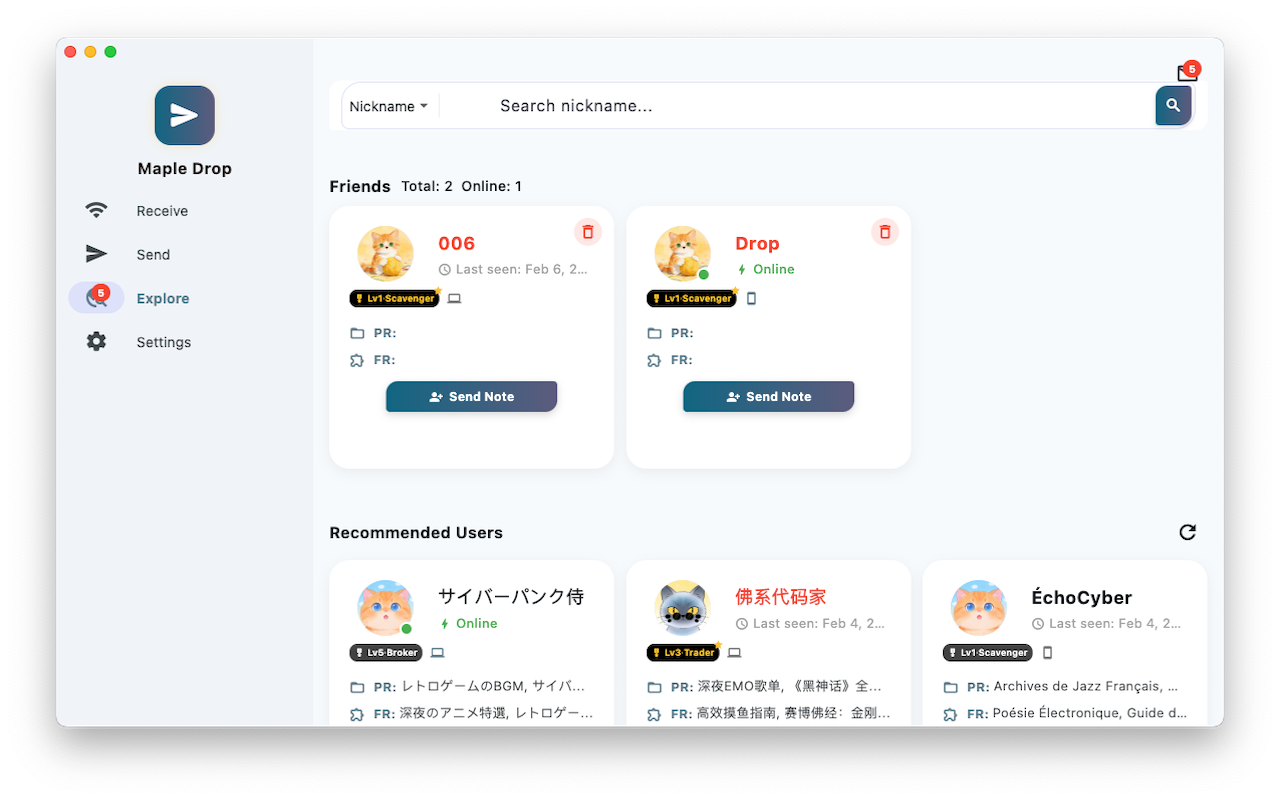Click the sunglasses cat avatar of 佛系代码家
Screen dimensions: 1280x800
[682, 608]
